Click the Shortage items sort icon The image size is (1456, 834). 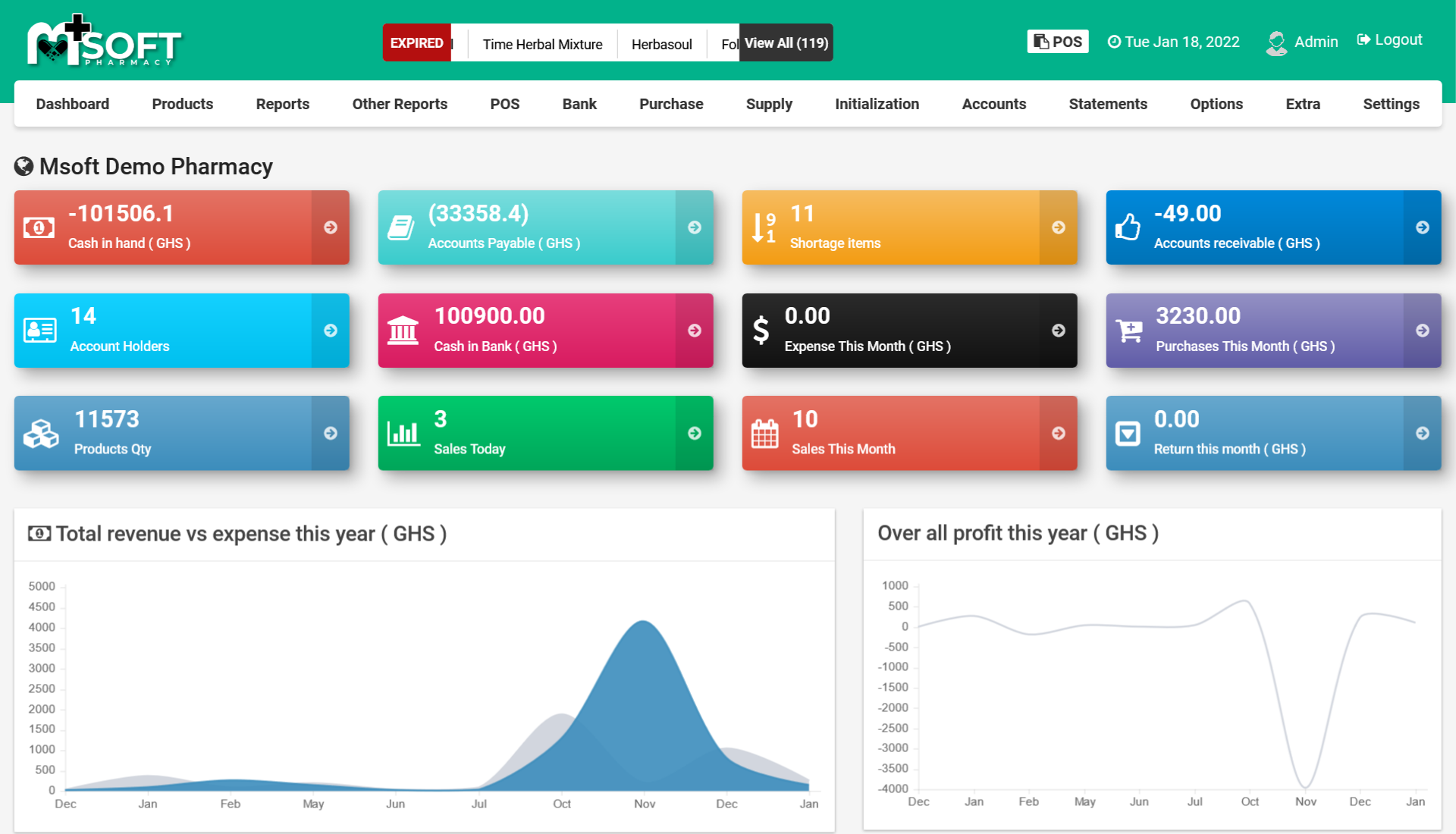(x=764, y=227)
